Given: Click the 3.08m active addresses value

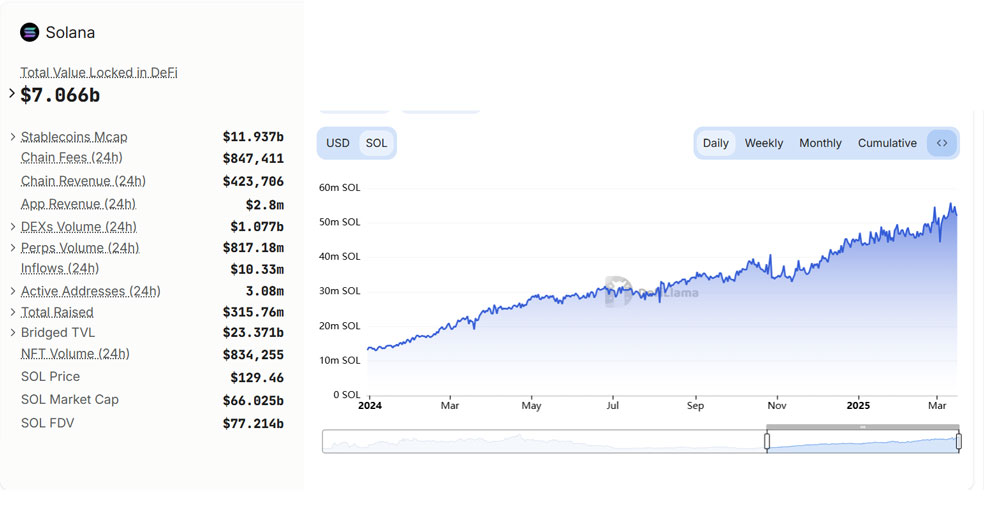Looking at the screenshot, I should pos(265,291).
